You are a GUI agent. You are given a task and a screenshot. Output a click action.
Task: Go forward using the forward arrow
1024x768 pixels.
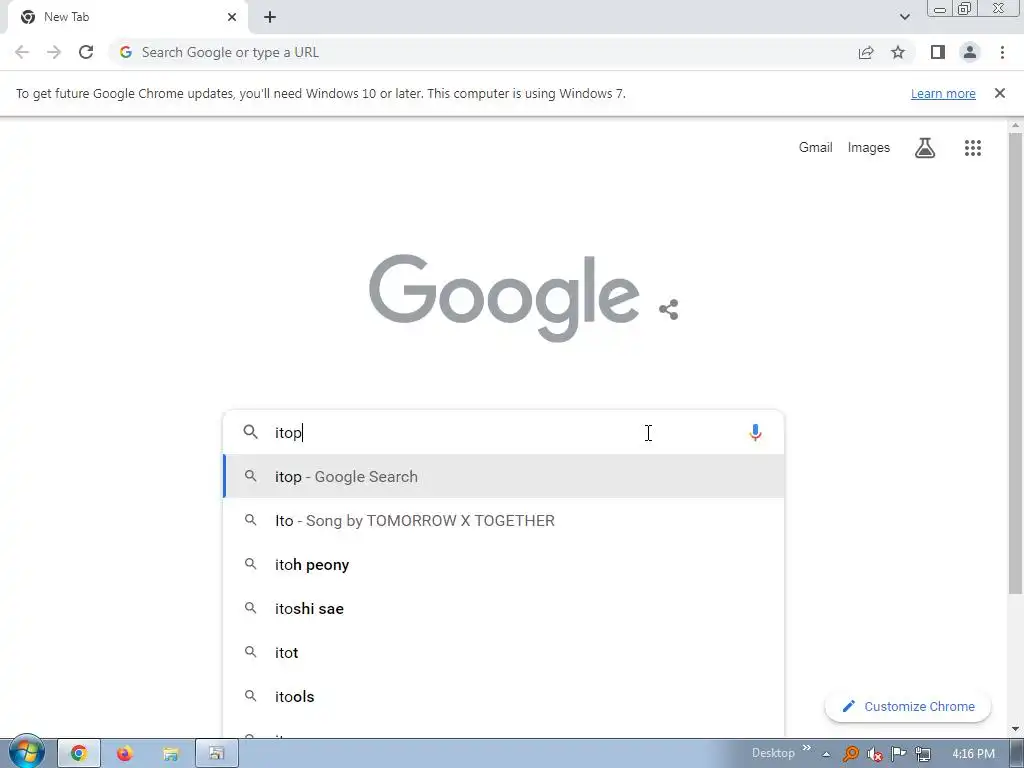click(x=54, y=52)
